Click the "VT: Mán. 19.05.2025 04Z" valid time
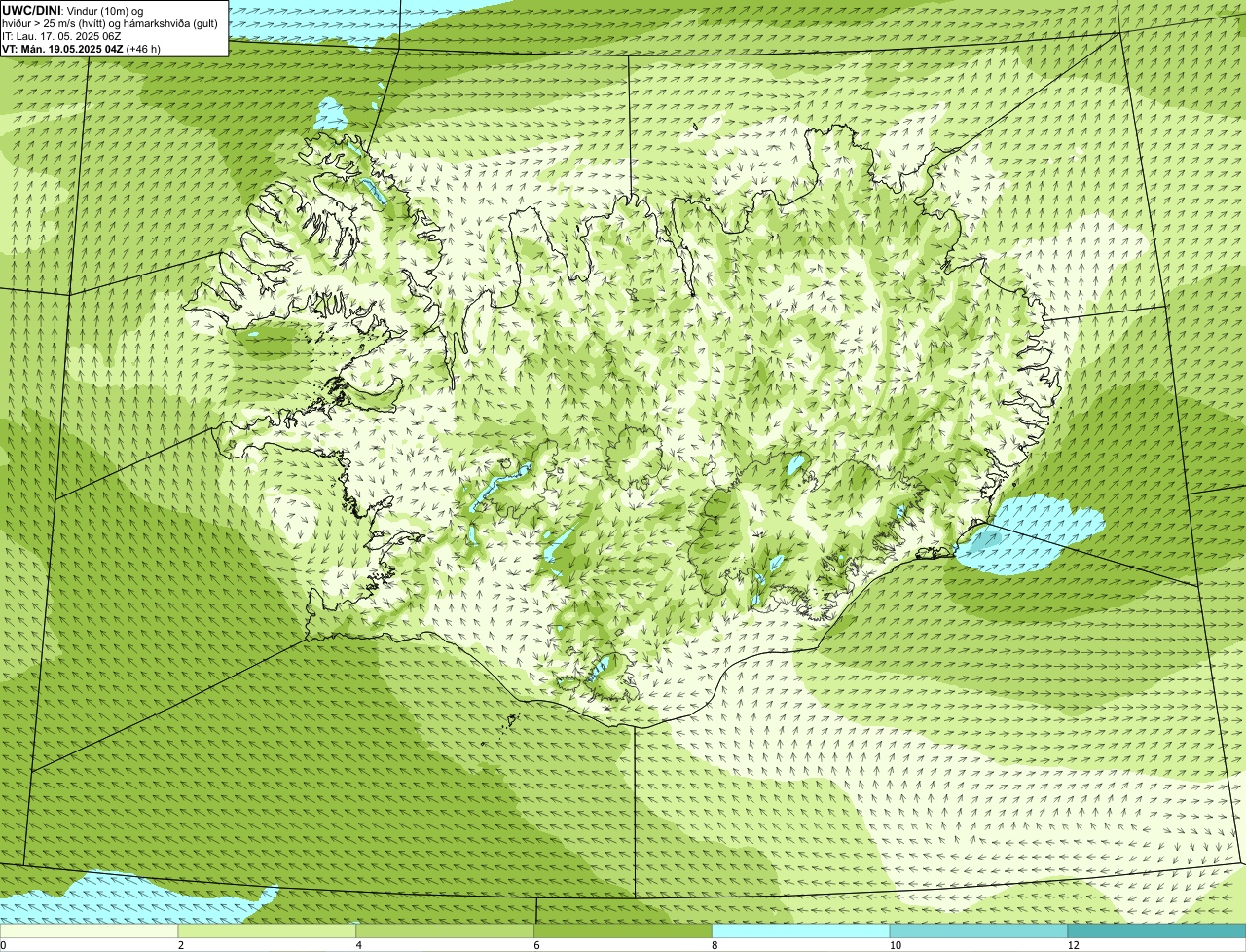The width and height of the screenshot is (1246, 952). point(62,49)
